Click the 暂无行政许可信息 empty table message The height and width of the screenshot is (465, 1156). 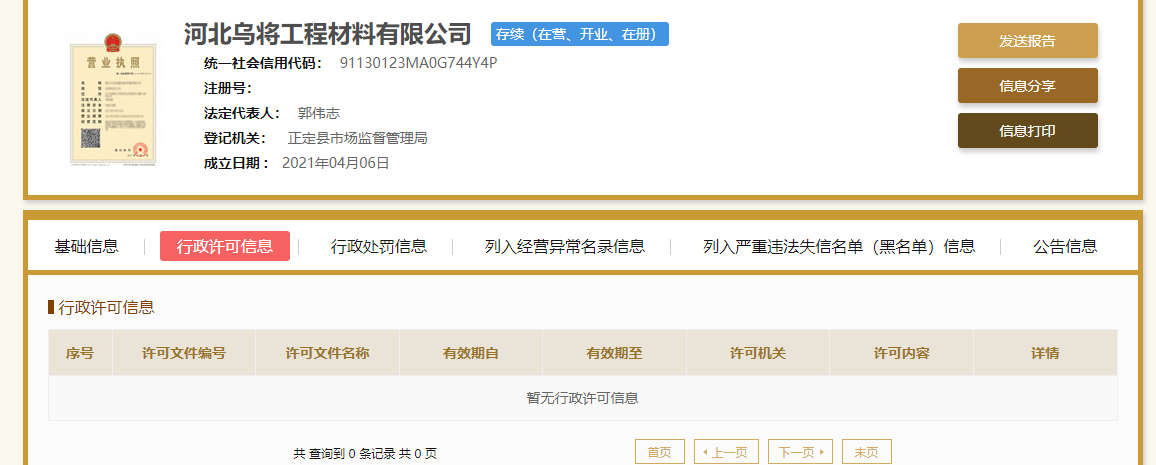[582, 399]
